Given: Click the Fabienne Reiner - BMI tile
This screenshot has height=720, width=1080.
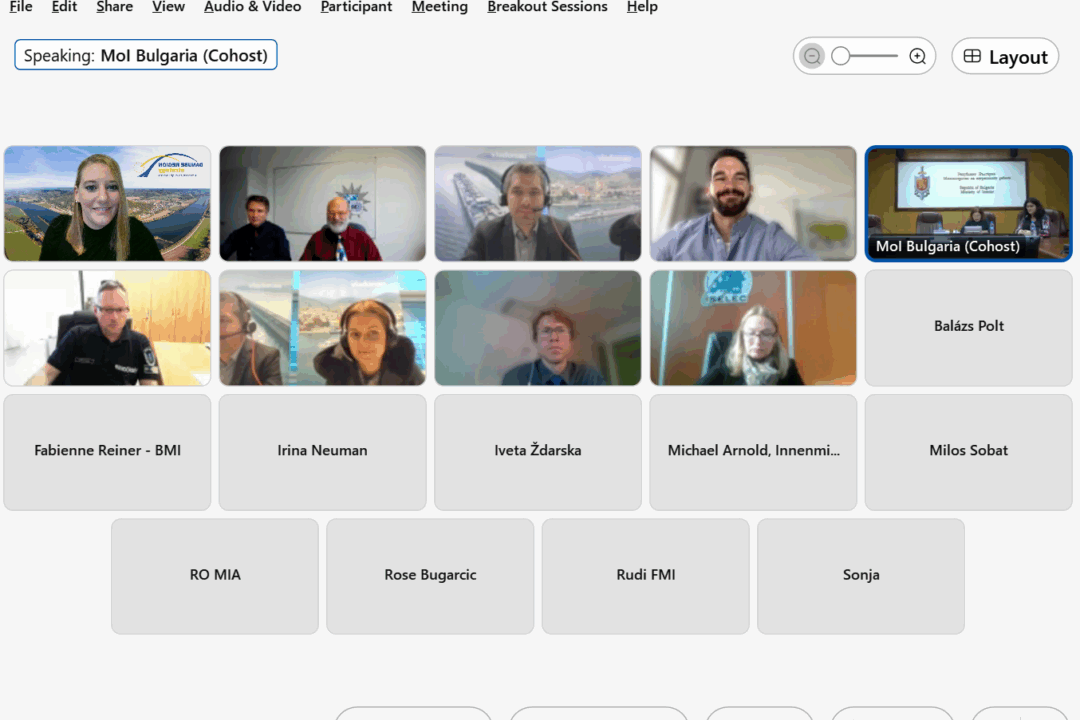Looking at the screenshot, I should pos(107,451).
